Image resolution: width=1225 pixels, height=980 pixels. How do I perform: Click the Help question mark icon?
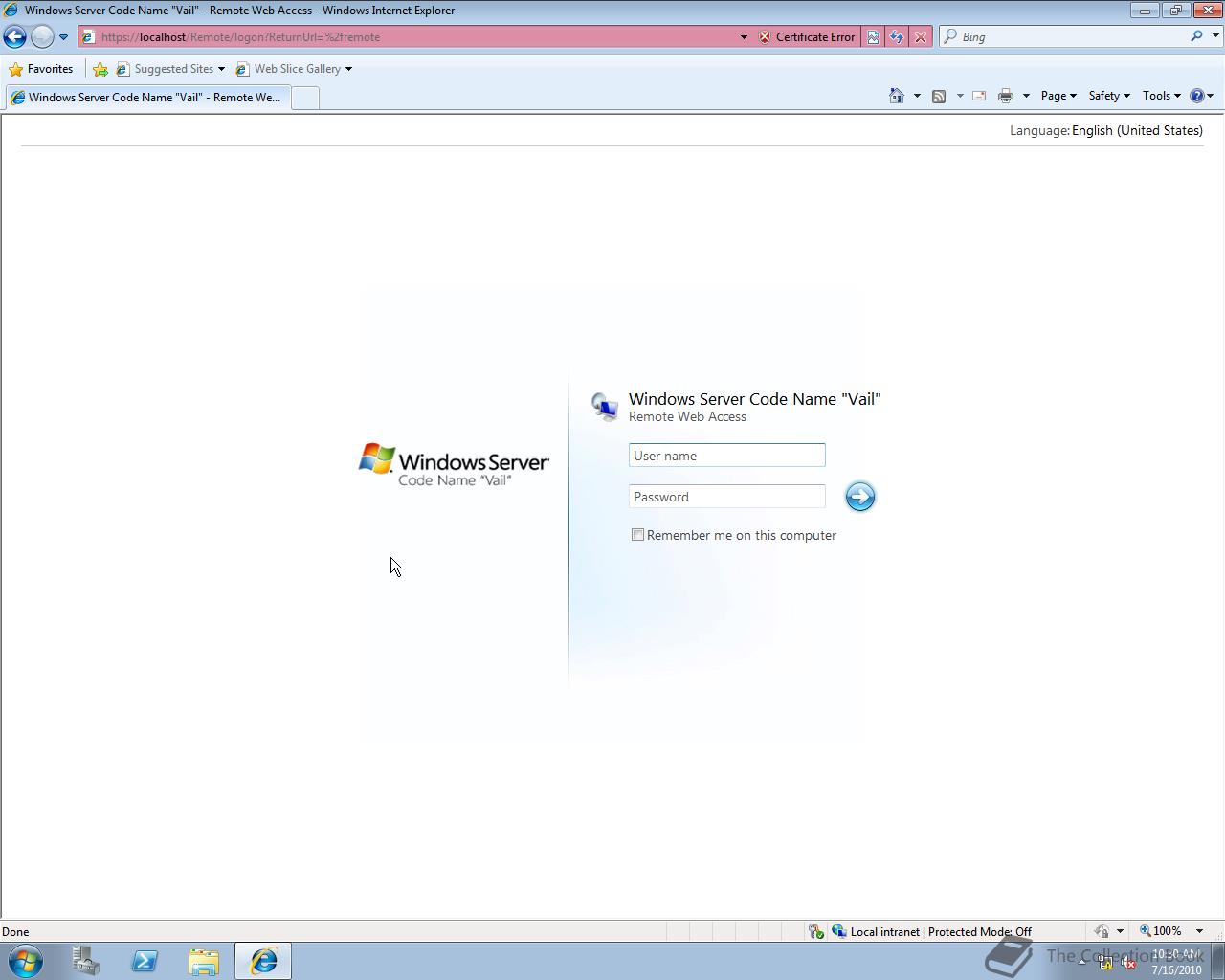(1196, 96)
